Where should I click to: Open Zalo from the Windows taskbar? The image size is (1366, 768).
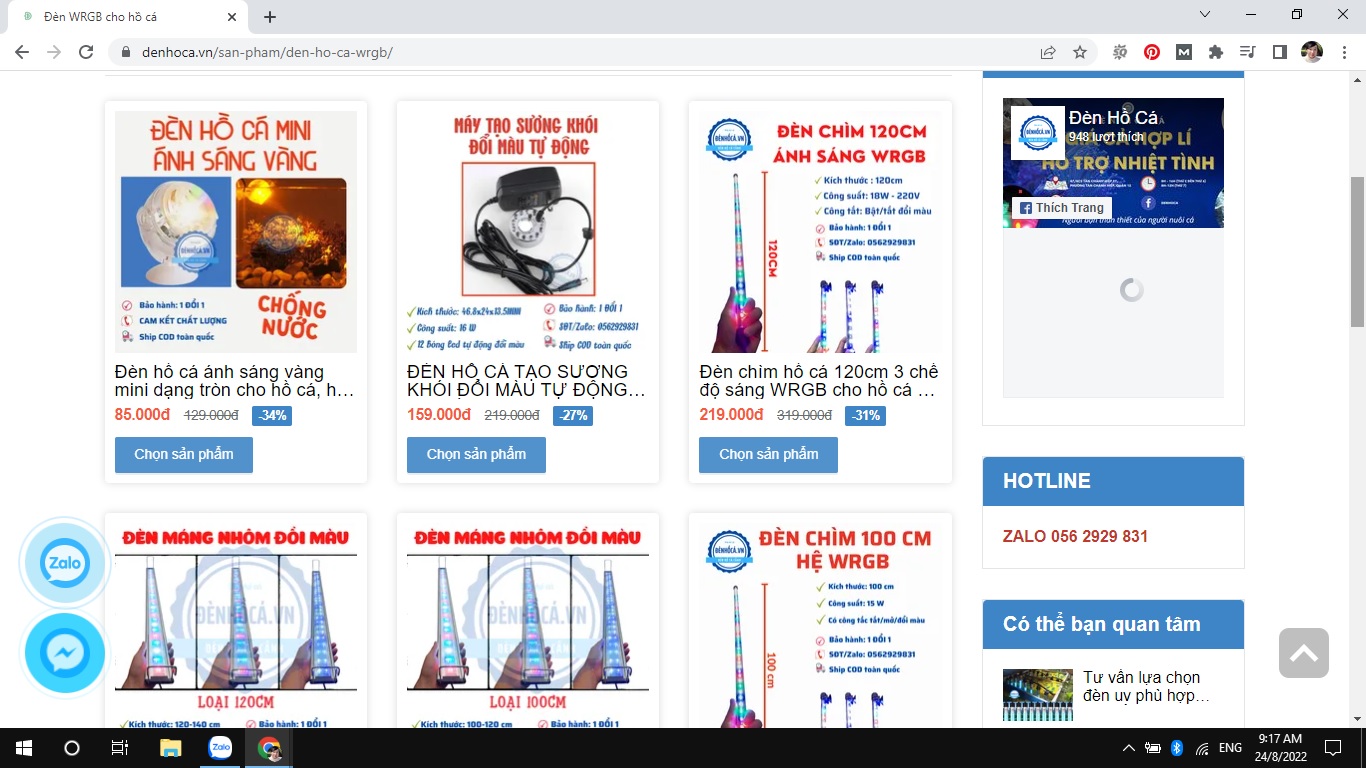click(220, 748)
